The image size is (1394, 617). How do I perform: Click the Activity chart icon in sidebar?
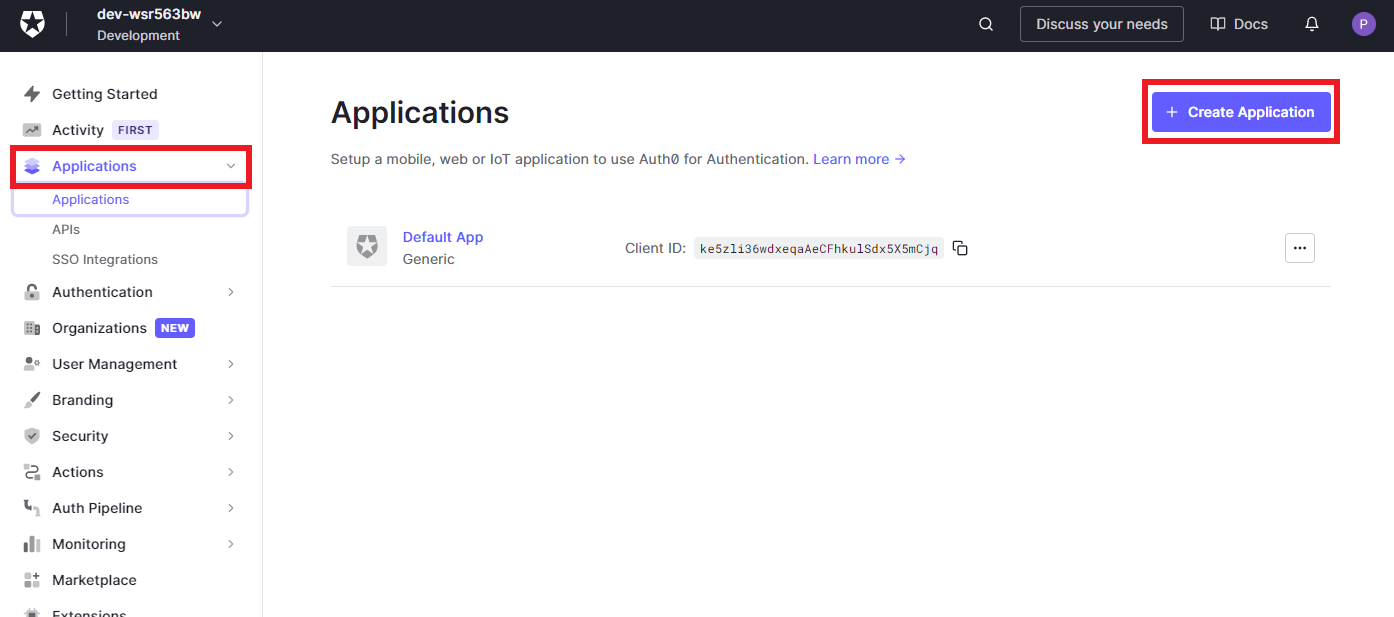tap(31, 129)
